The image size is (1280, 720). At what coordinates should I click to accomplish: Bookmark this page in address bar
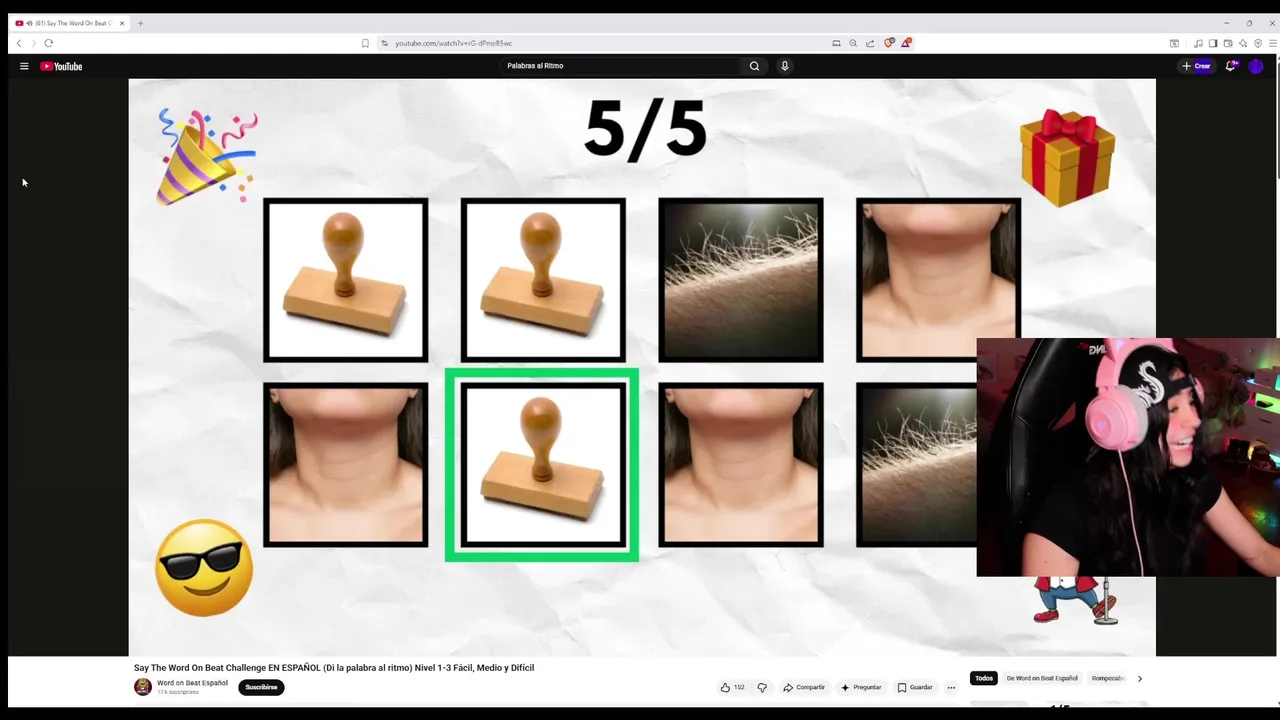point(365,43)
